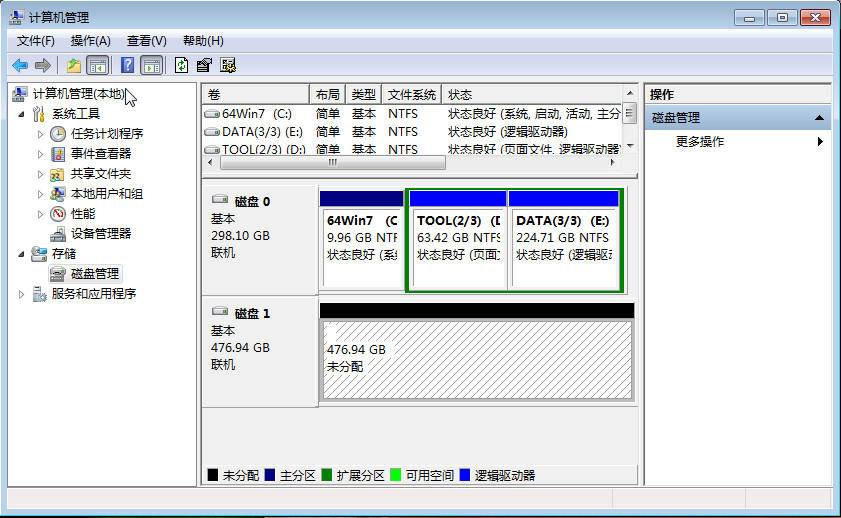Viewport: 841px width, 518px height.
Task: Expand the 服务和应用程序 node
Action: tap(21, 294)
